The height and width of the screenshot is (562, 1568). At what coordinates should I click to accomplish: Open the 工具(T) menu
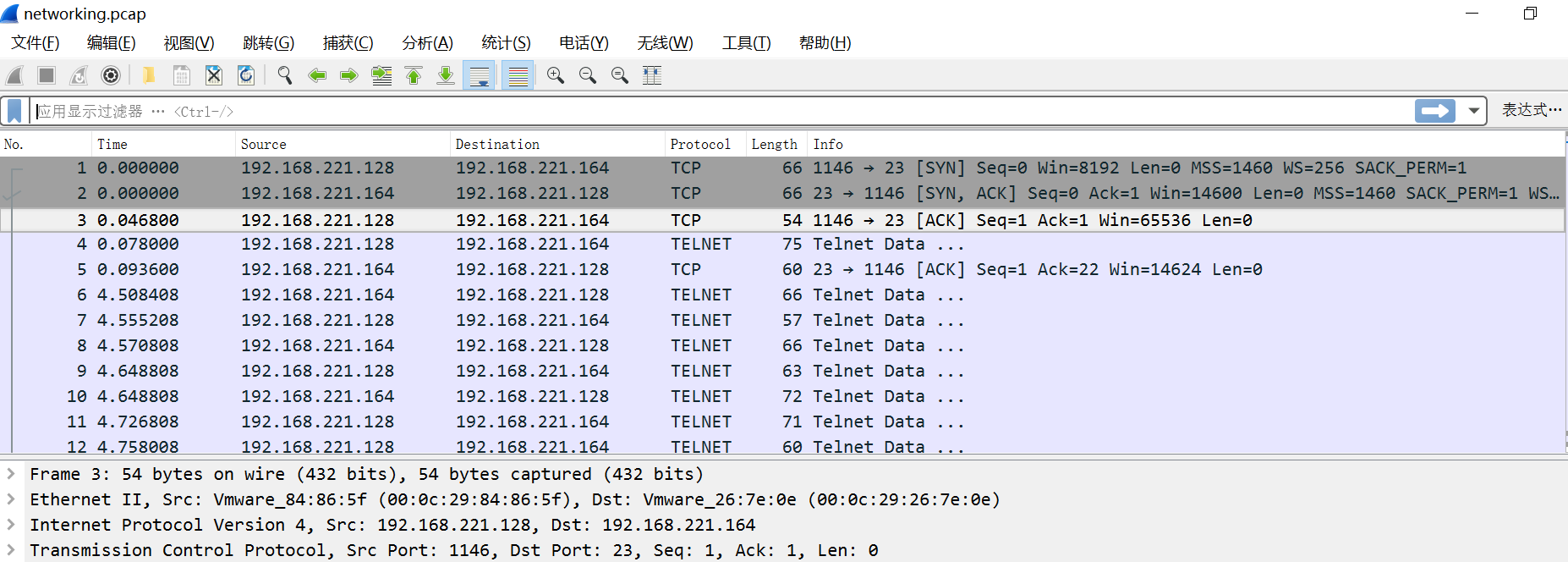coord(746,43)
